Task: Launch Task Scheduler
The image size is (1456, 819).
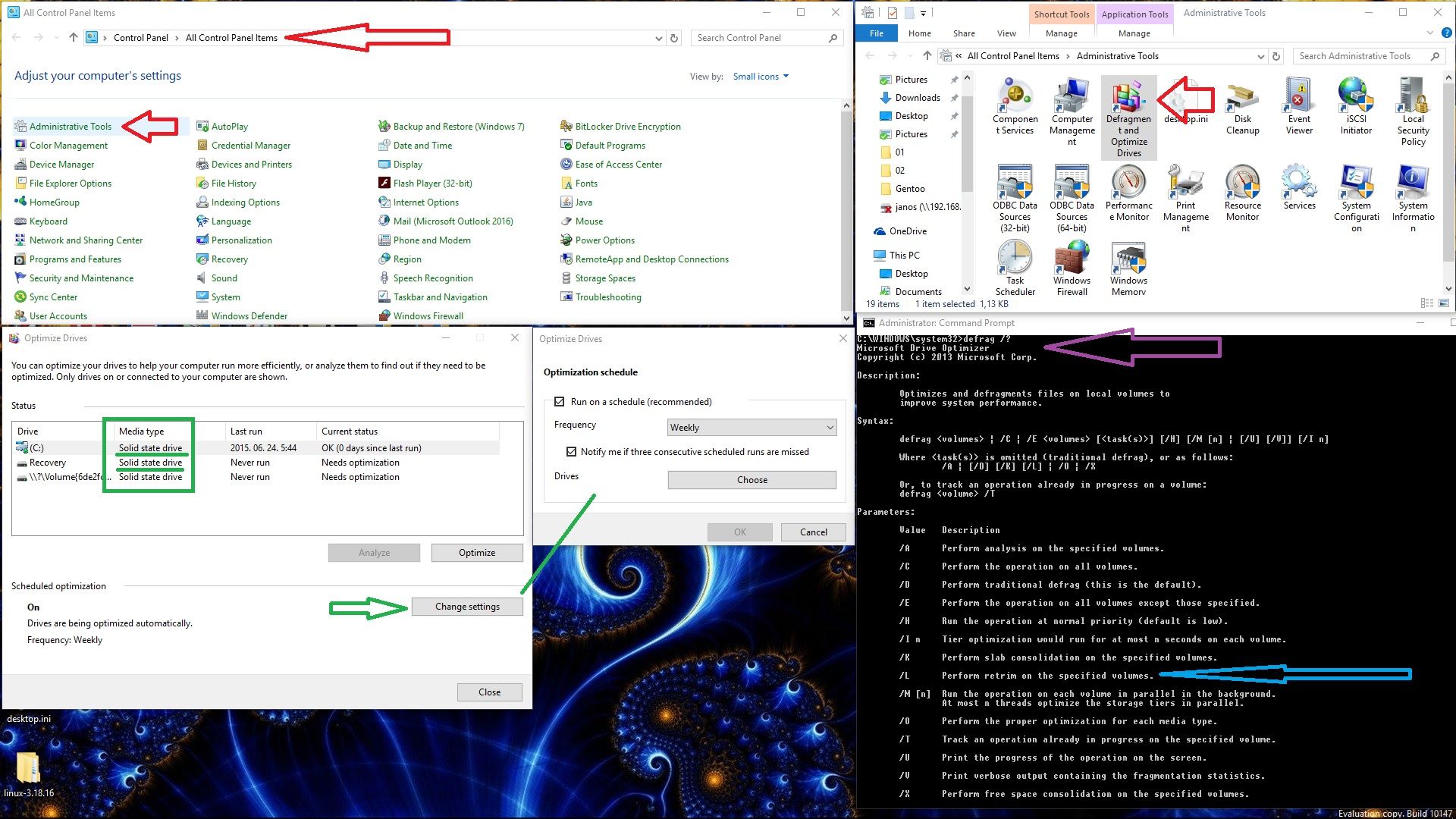Action: coord(1015,268)
